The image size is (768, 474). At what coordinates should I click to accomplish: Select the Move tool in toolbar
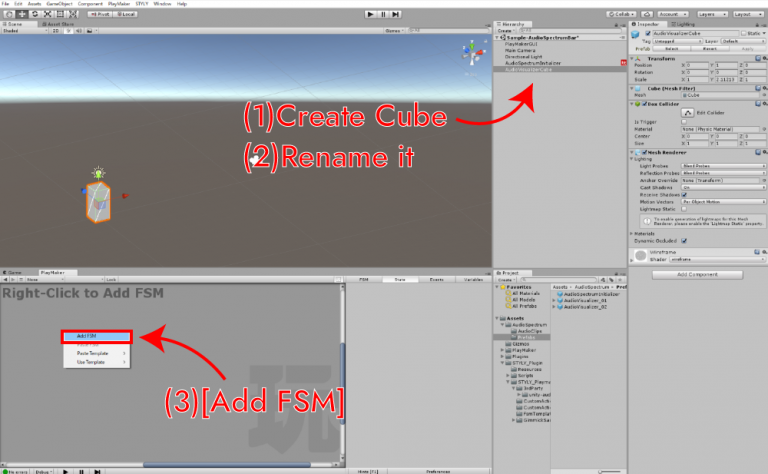point(20,15)
